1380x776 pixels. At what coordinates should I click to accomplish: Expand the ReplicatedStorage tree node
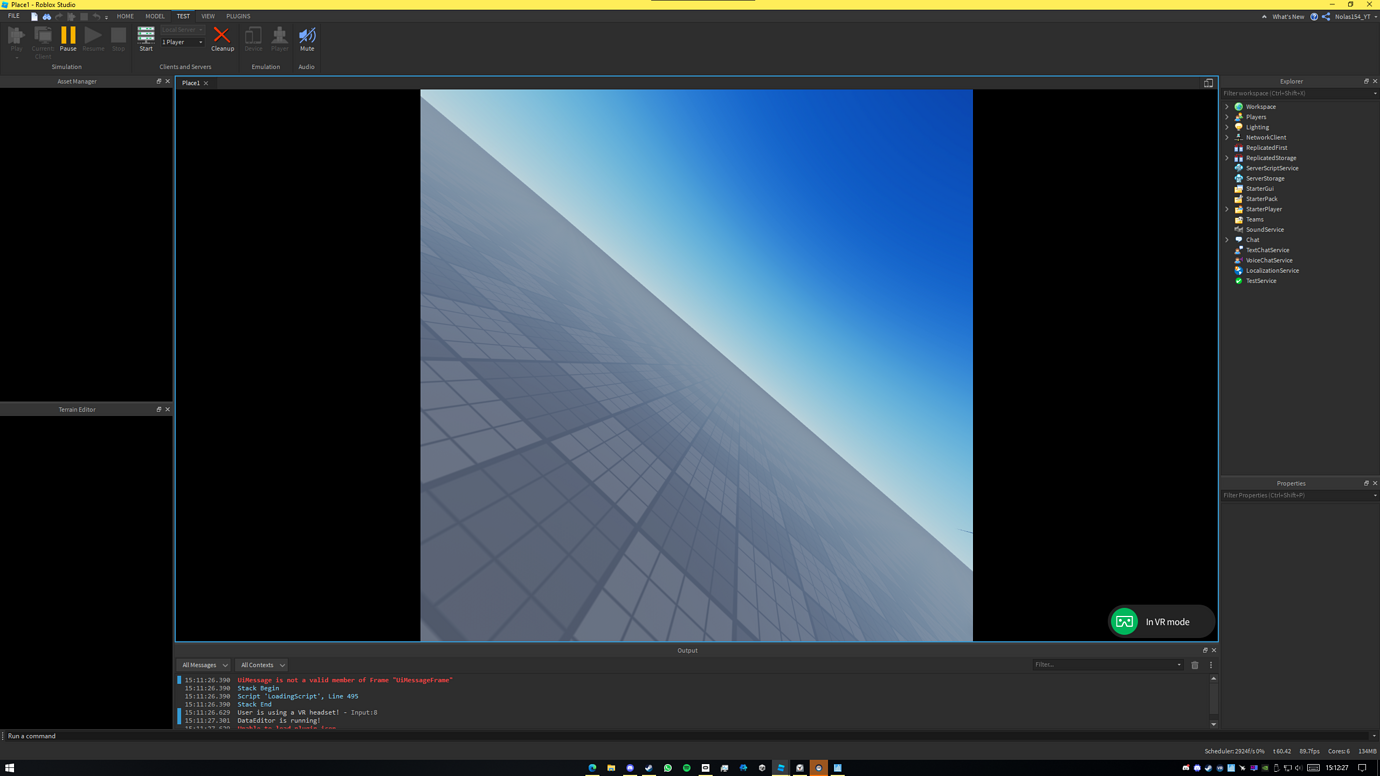[x=1227, y=158]
